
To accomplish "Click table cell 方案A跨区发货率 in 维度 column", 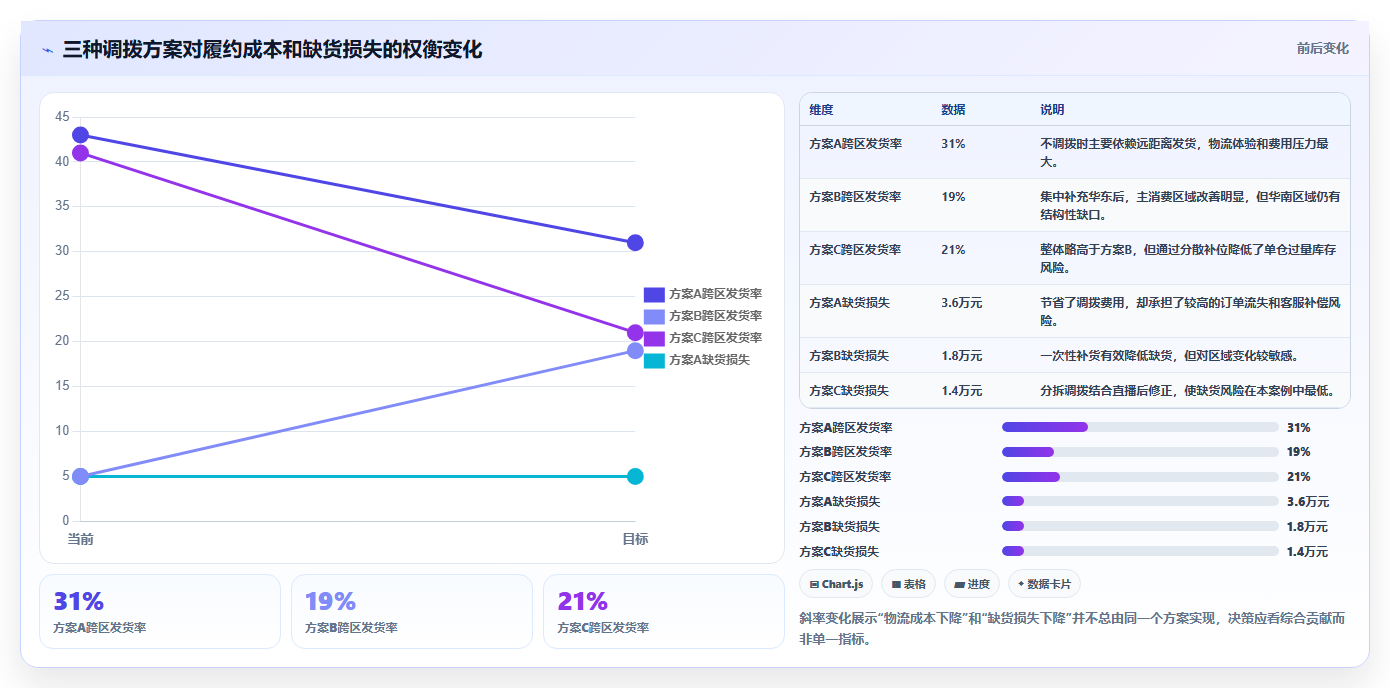I will coord(855,144).
